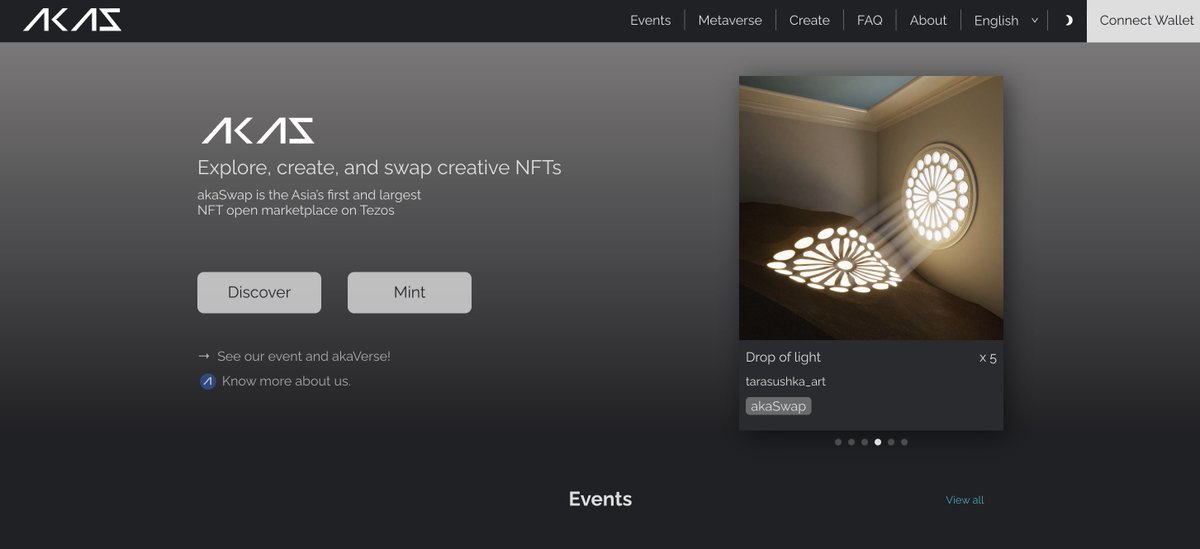Click the Events section heading

tap(600, 499)
